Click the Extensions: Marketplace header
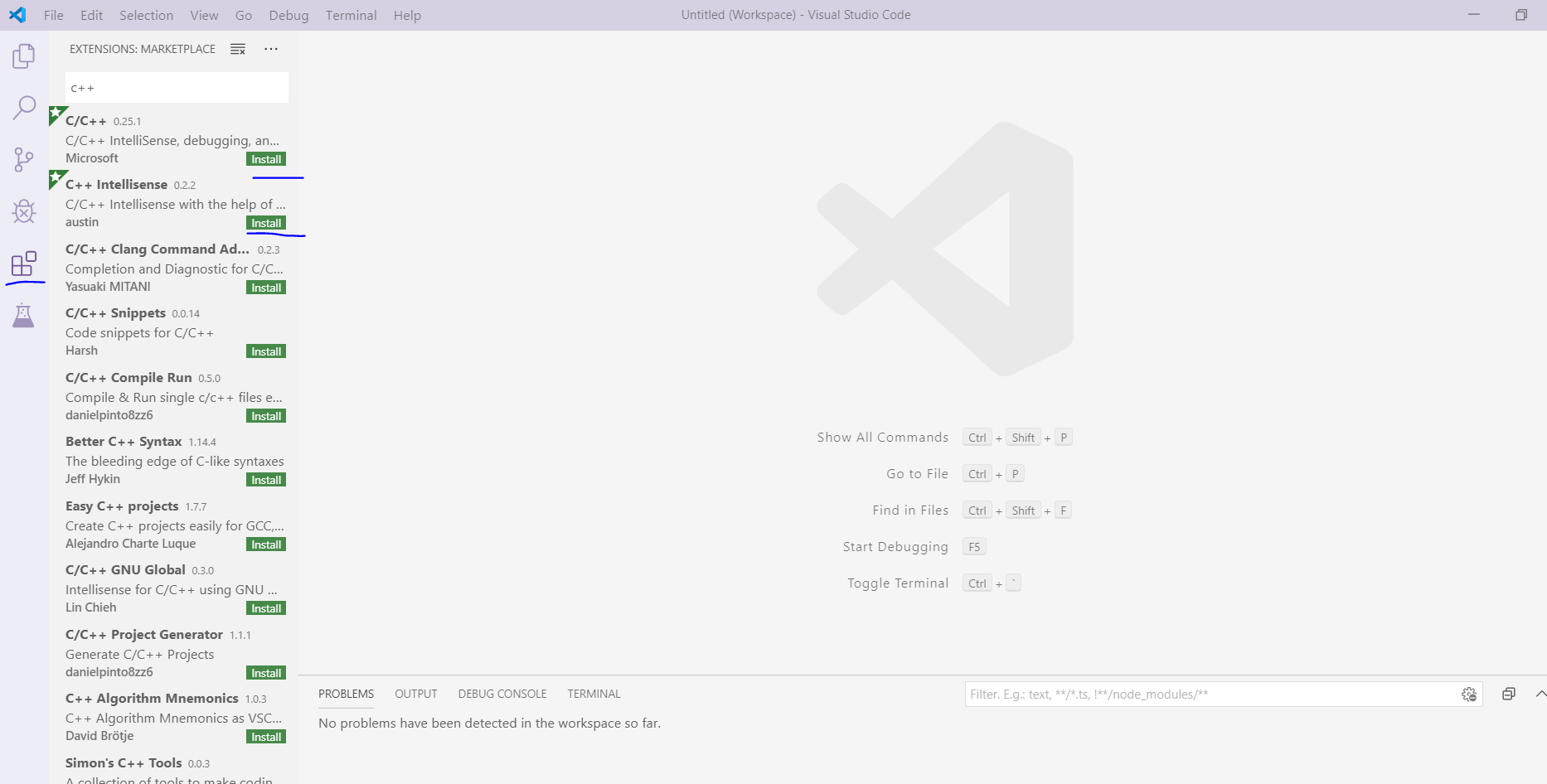Image resolution: width=1547 pixels, height=784 pixels. point(143,49)
